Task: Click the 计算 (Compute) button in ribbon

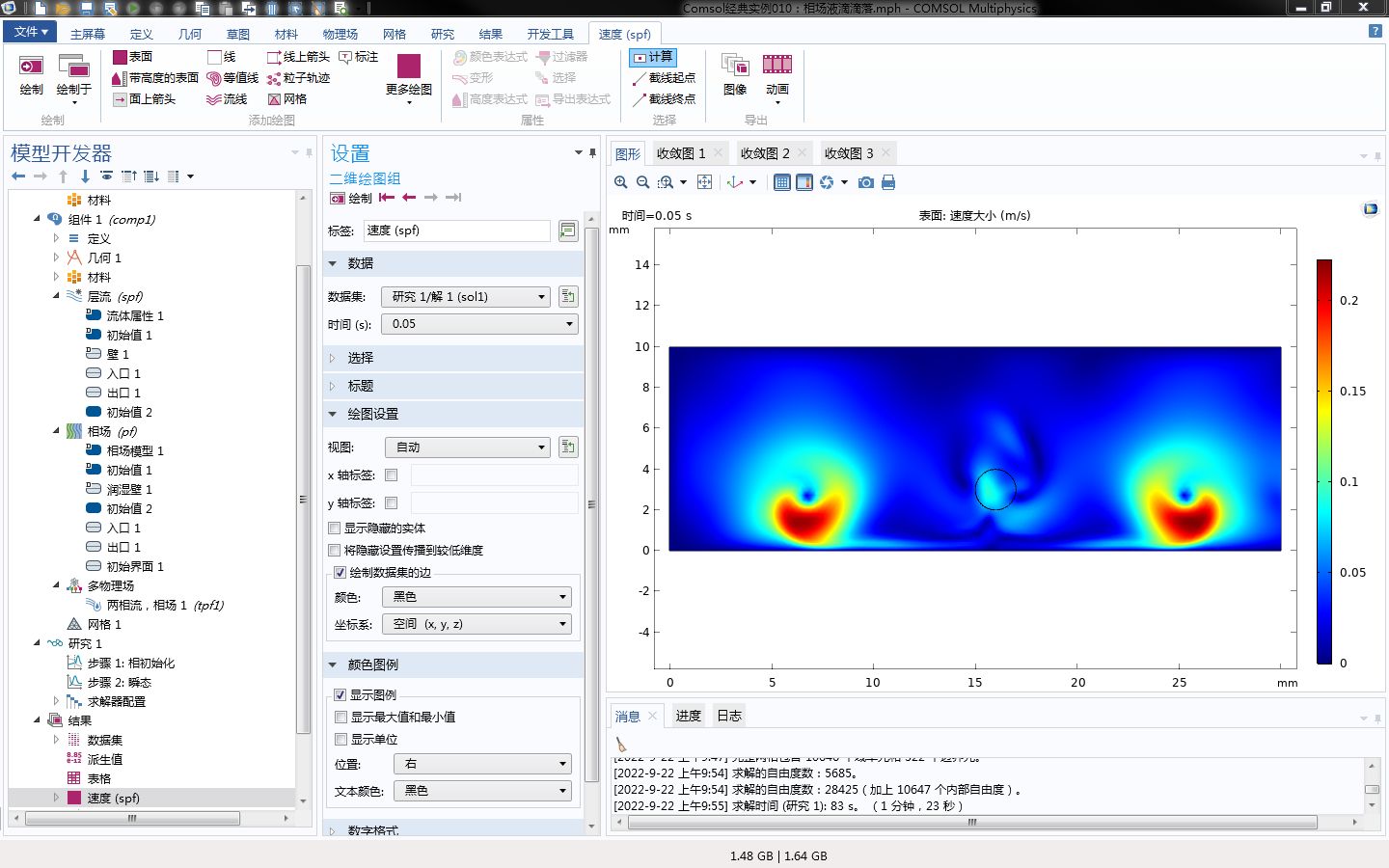Action: coord(654,57)
